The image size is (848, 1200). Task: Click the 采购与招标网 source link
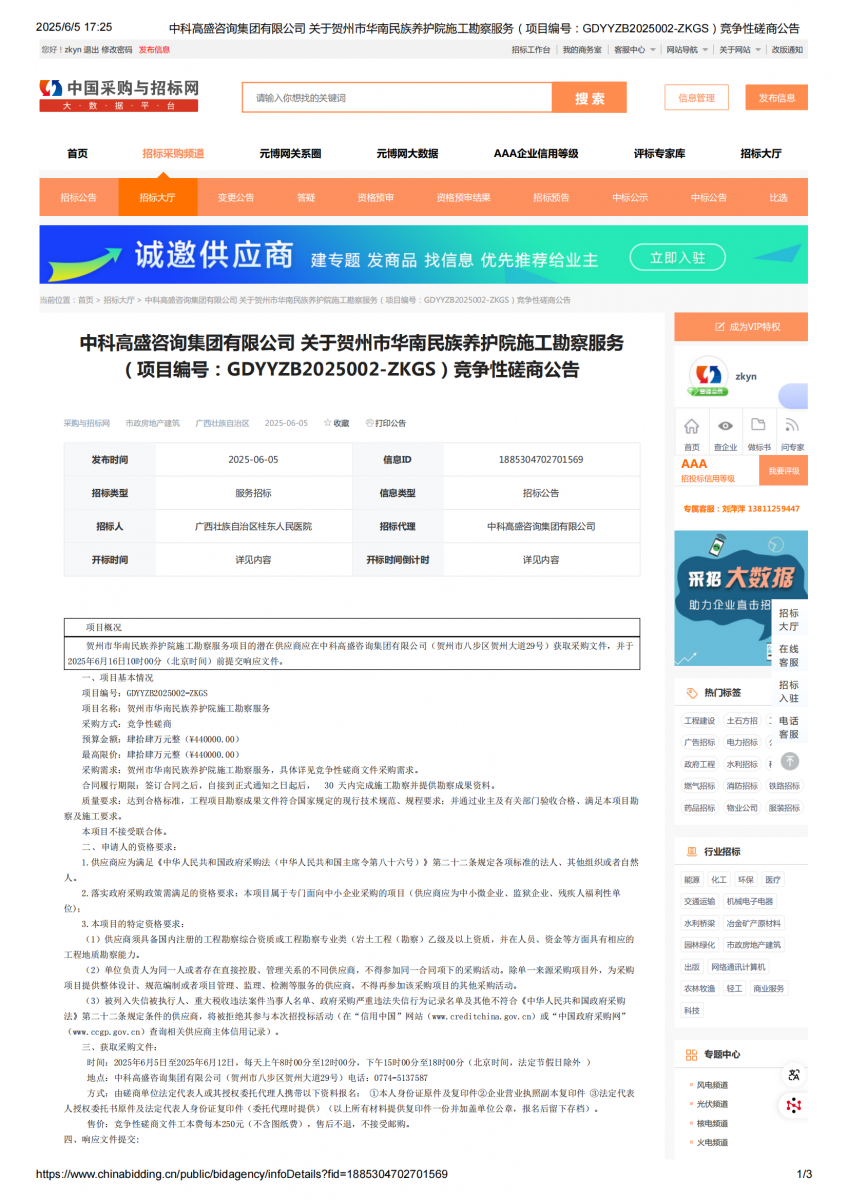click(87, 424)
